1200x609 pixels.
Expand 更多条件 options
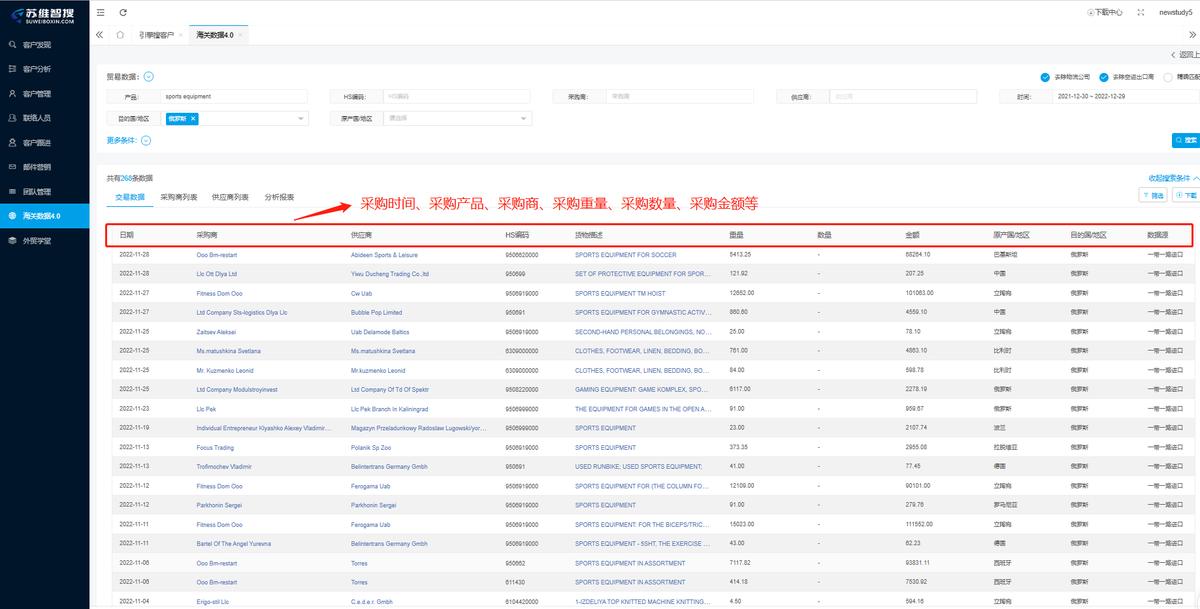click(147, 140)
